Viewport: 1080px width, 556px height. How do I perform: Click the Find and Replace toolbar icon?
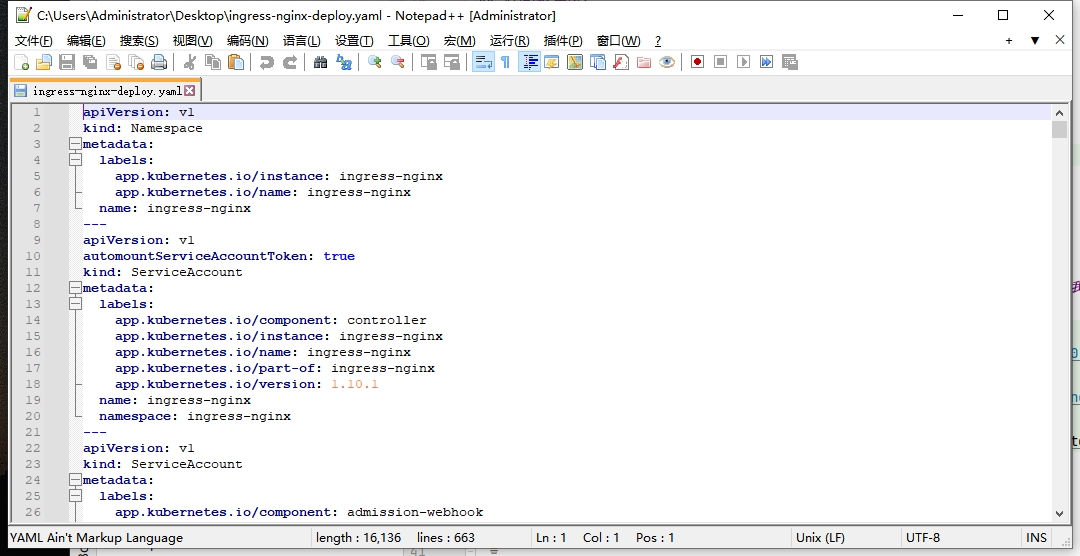(x=344, y=62)
